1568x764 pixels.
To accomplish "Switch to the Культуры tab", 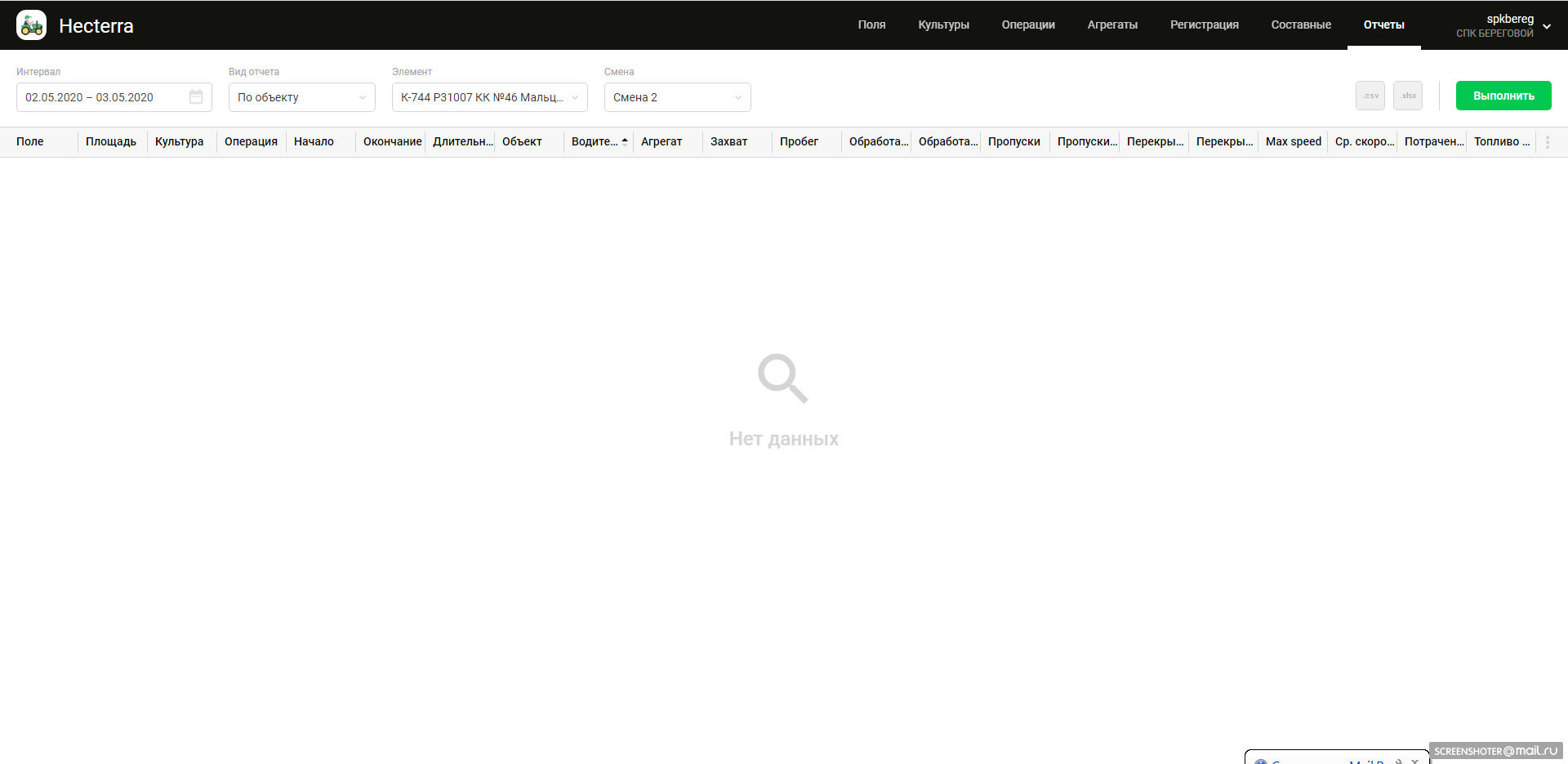I will pyautogui.click(x=943, y=25).
